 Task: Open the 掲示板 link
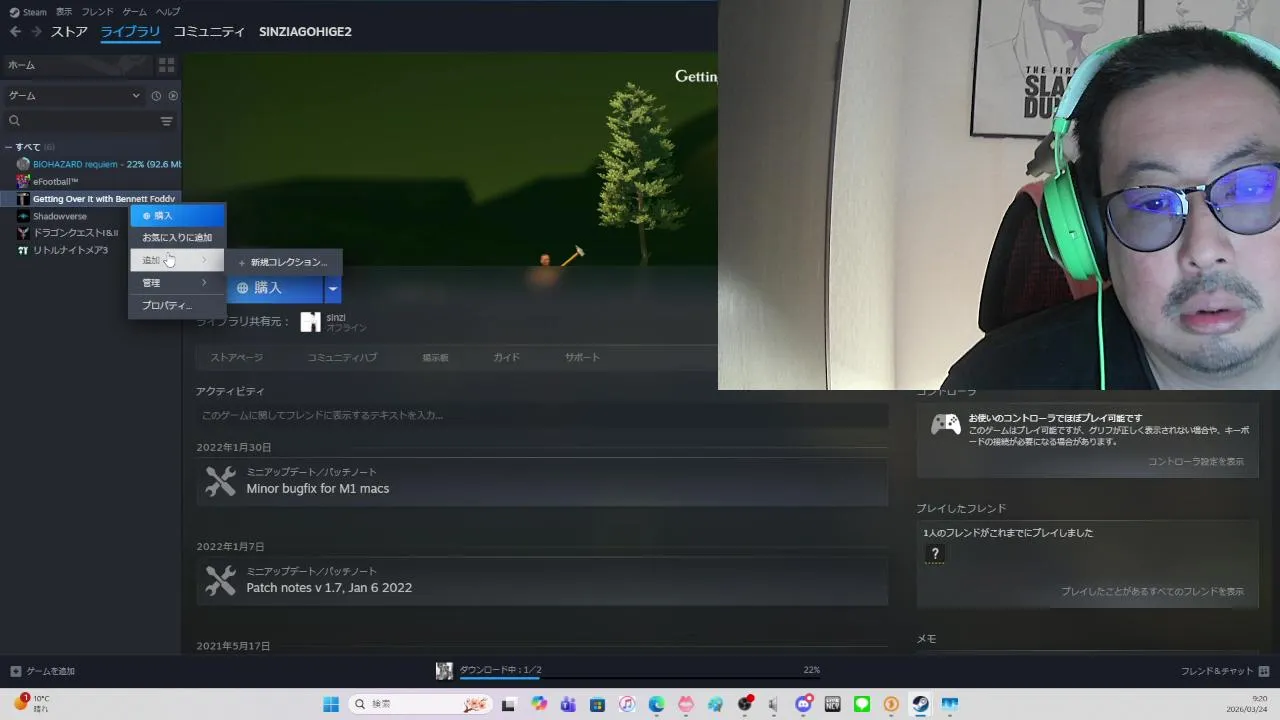tap(435, 357)
